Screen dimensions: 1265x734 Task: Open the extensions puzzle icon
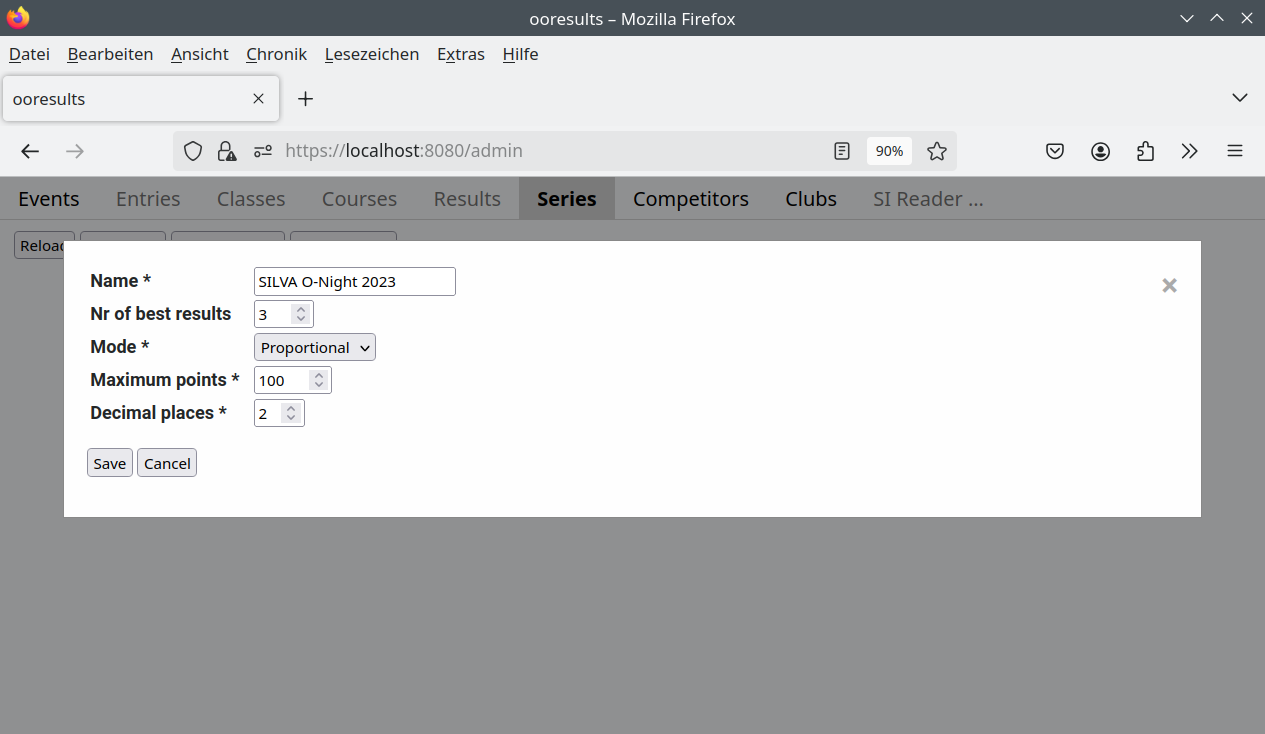click(x=1145, y=151)
